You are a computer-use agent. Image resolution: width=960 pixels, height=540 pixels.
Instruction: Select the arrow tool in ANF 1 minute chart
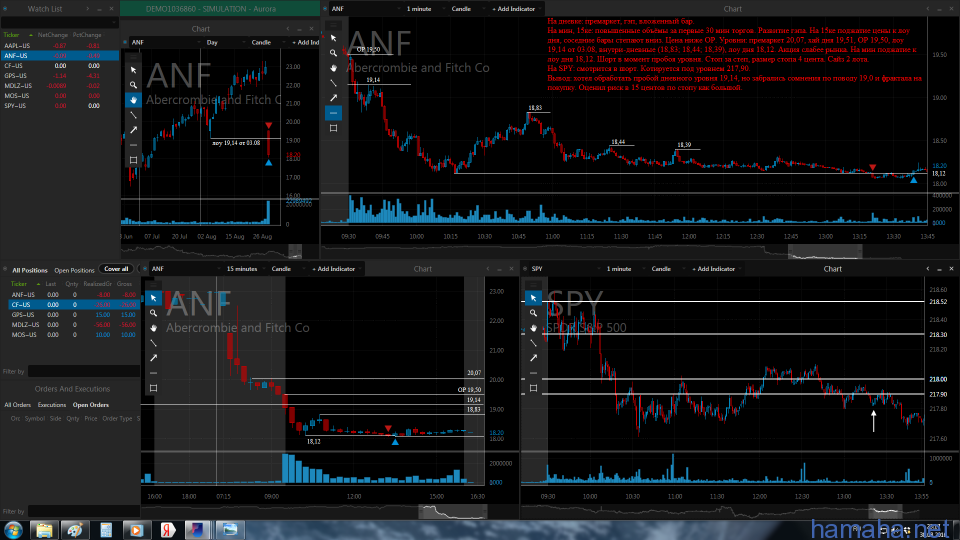[x=333, y=98]
